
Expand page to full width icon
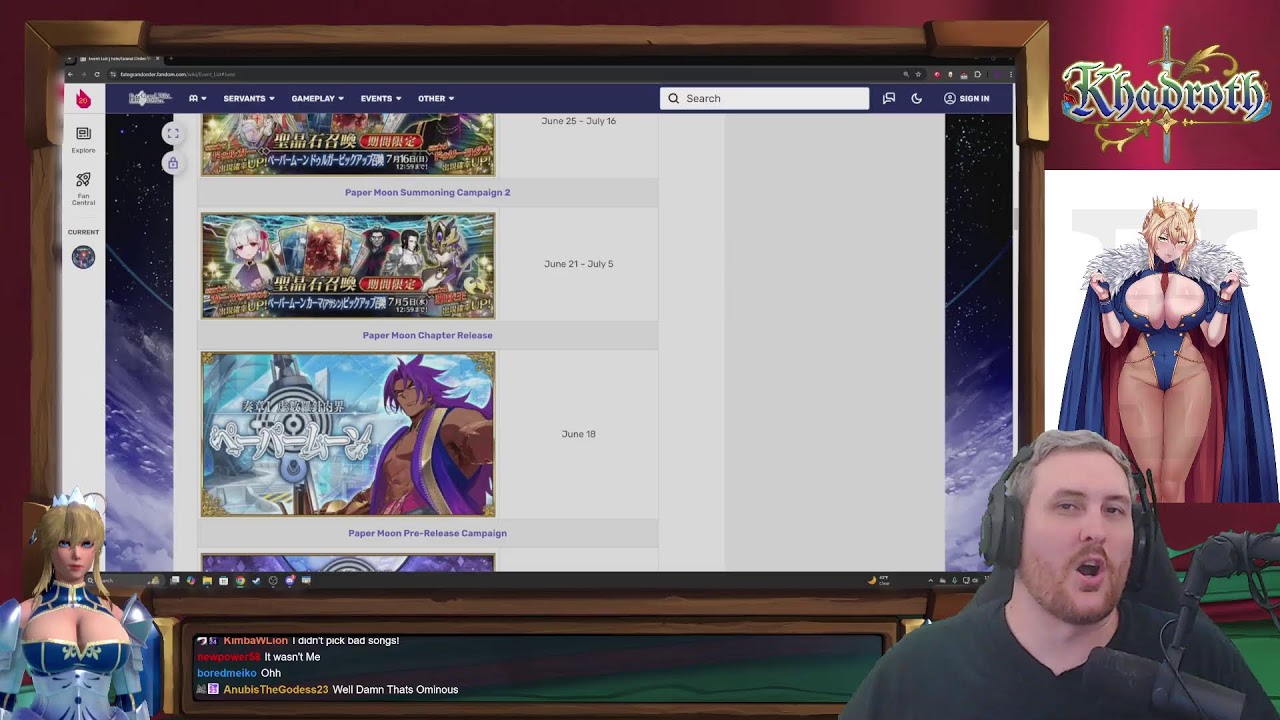coord(173,133)
